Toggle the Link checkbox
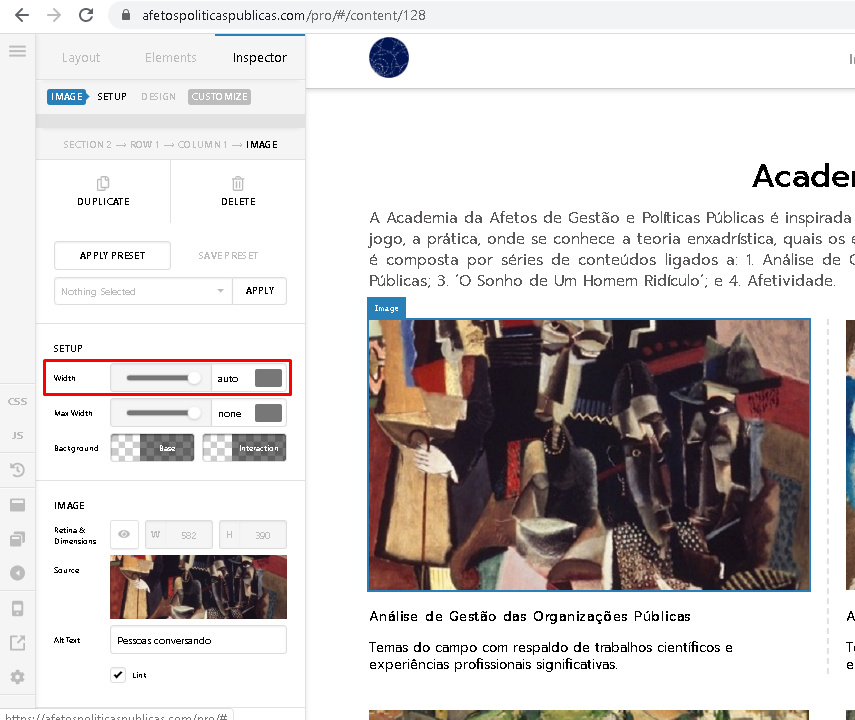 [x=118, y=675]
